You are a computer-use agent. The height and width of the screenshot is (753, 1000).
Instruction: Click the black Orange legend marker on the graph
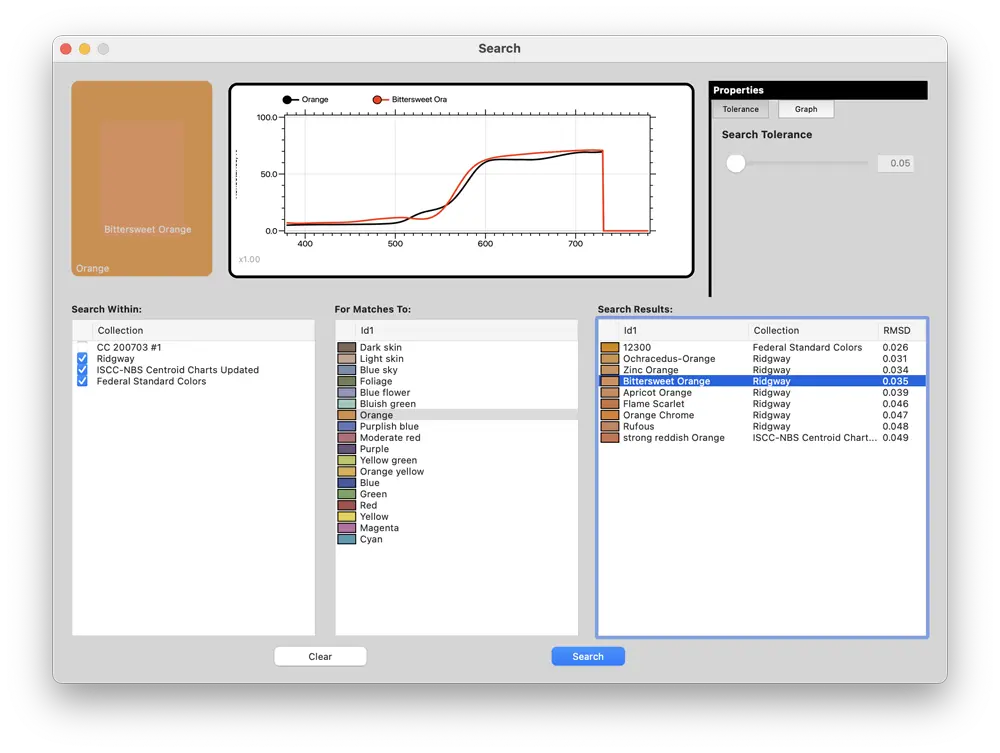tap(287, 99)
